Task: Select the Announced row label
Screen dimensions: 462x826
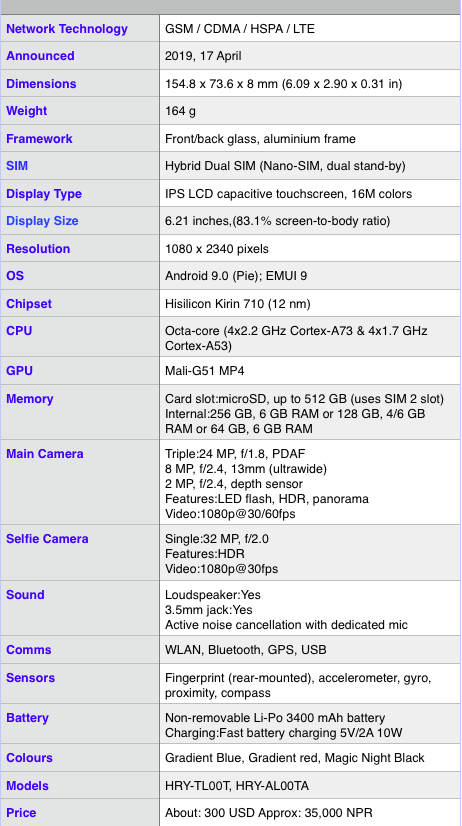Action: click(x=40, y=56)
